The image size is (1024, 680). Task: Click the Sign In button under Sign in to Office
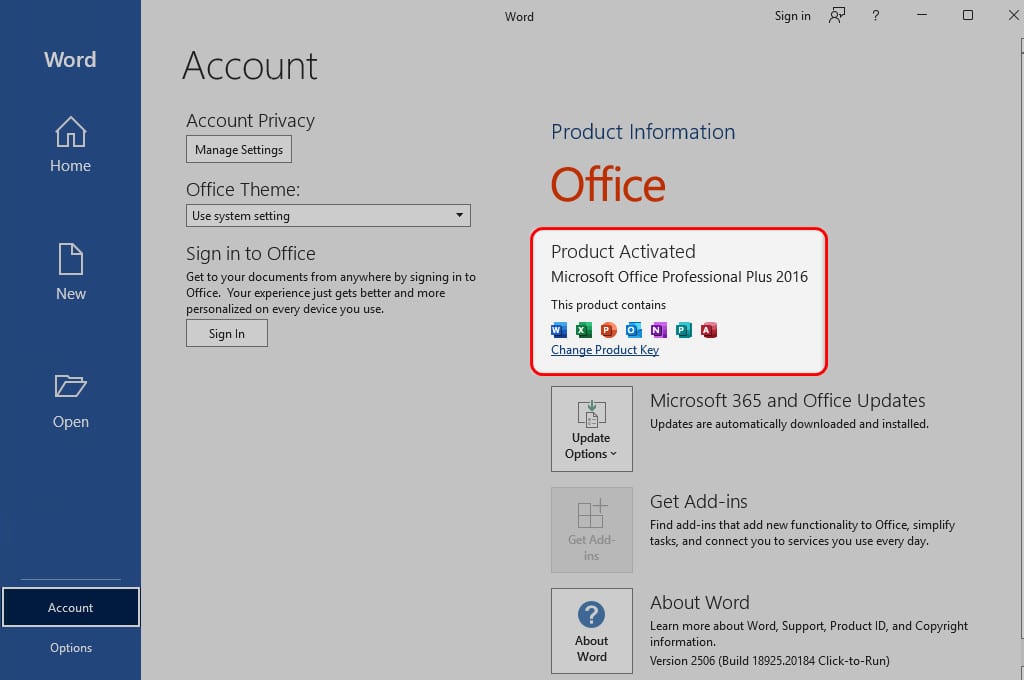click(227, 333)
